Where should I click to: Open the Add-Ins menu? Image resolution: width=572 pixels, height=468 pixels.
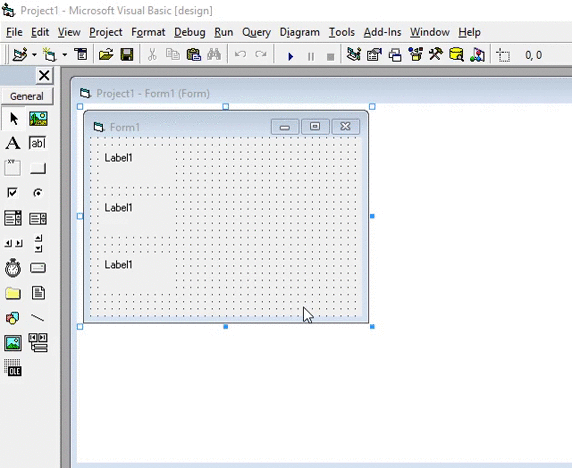[x=382, y=32]
